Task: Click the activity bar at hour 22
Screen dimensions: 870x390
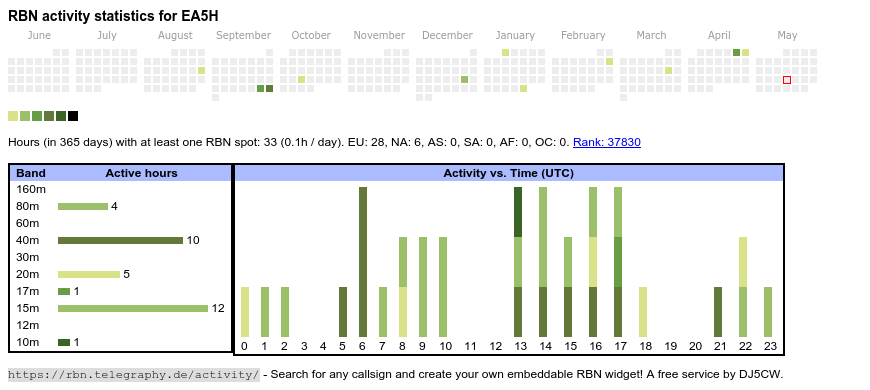Action: point(743,287)
